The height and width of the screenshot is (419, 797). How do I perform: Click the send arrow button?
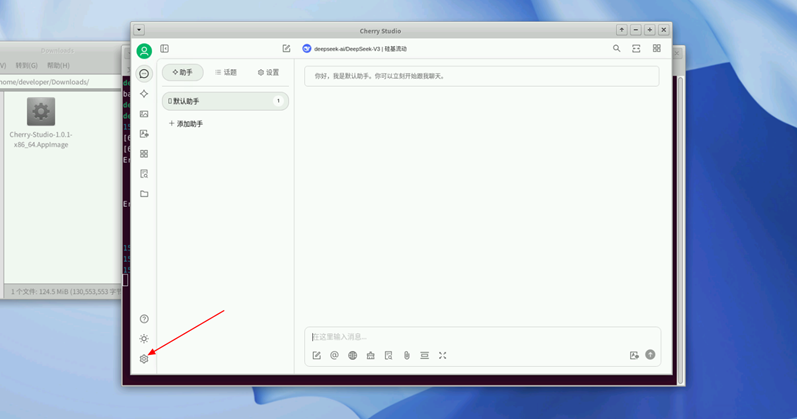point(650,355)
